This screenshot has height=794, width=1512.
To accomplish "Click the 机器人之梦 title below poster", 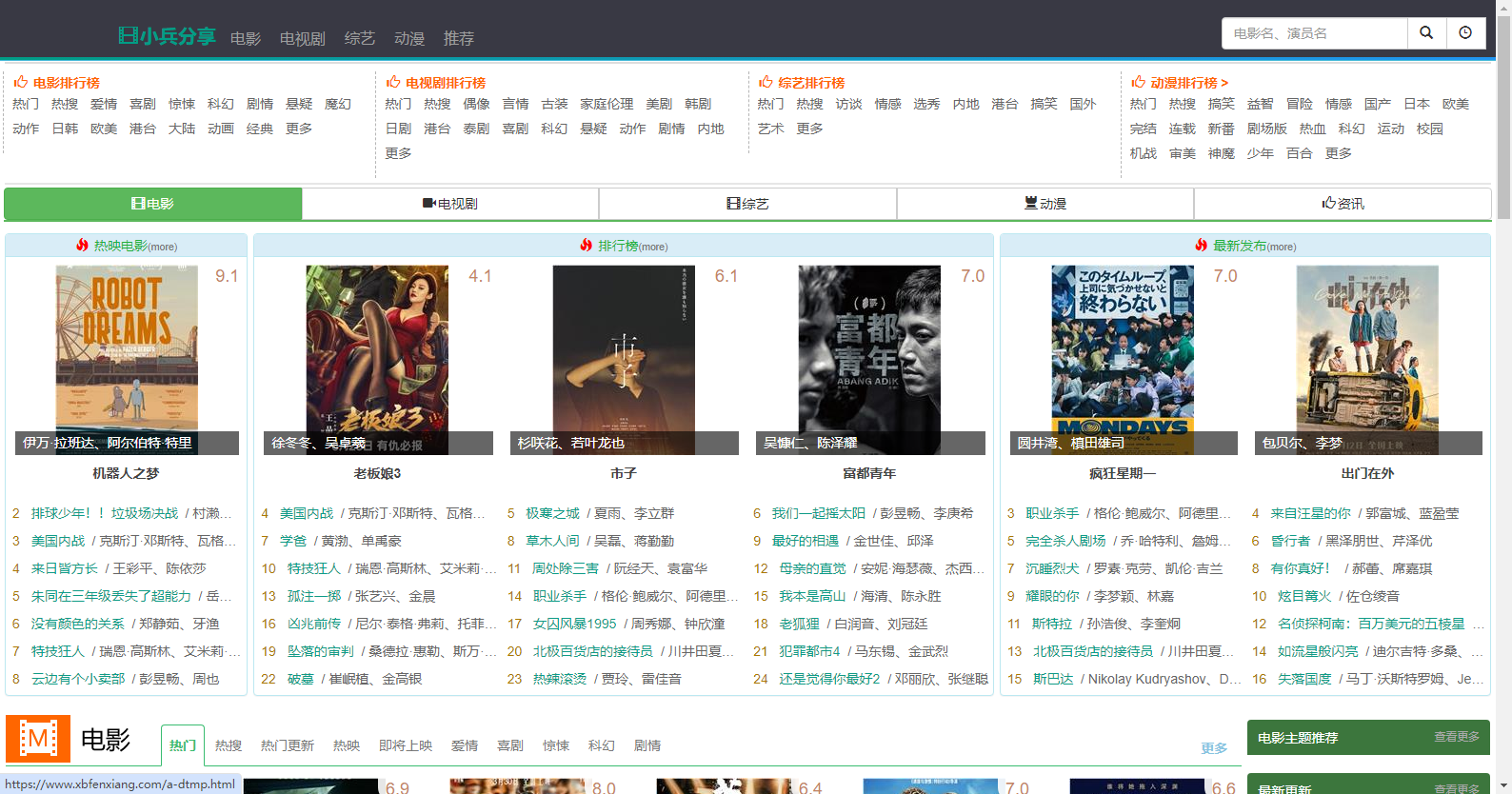I will coord(127,473).
